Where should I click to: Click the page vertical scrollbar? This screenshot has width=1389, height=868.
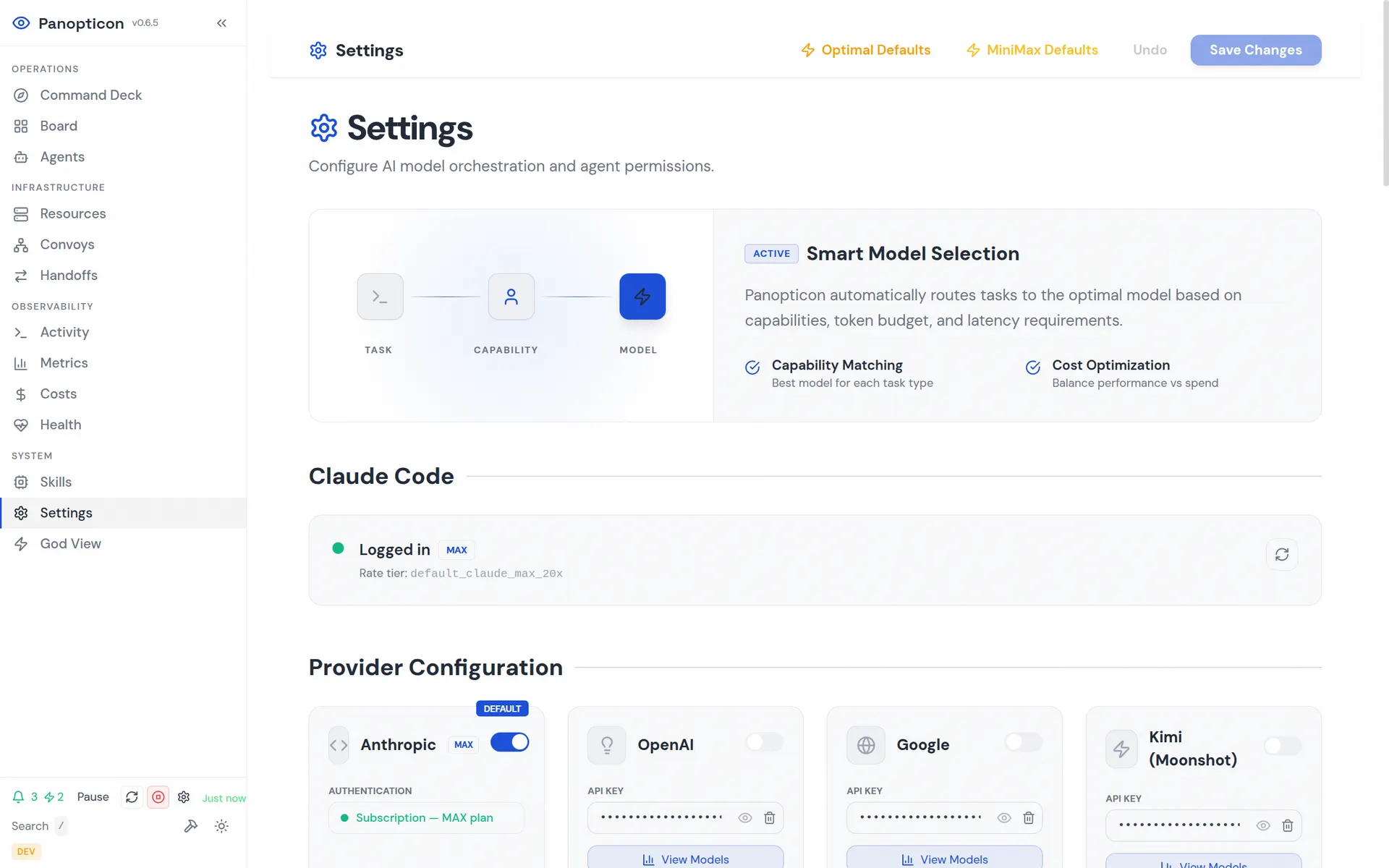pyautogui.click(x=1385, y=94)
